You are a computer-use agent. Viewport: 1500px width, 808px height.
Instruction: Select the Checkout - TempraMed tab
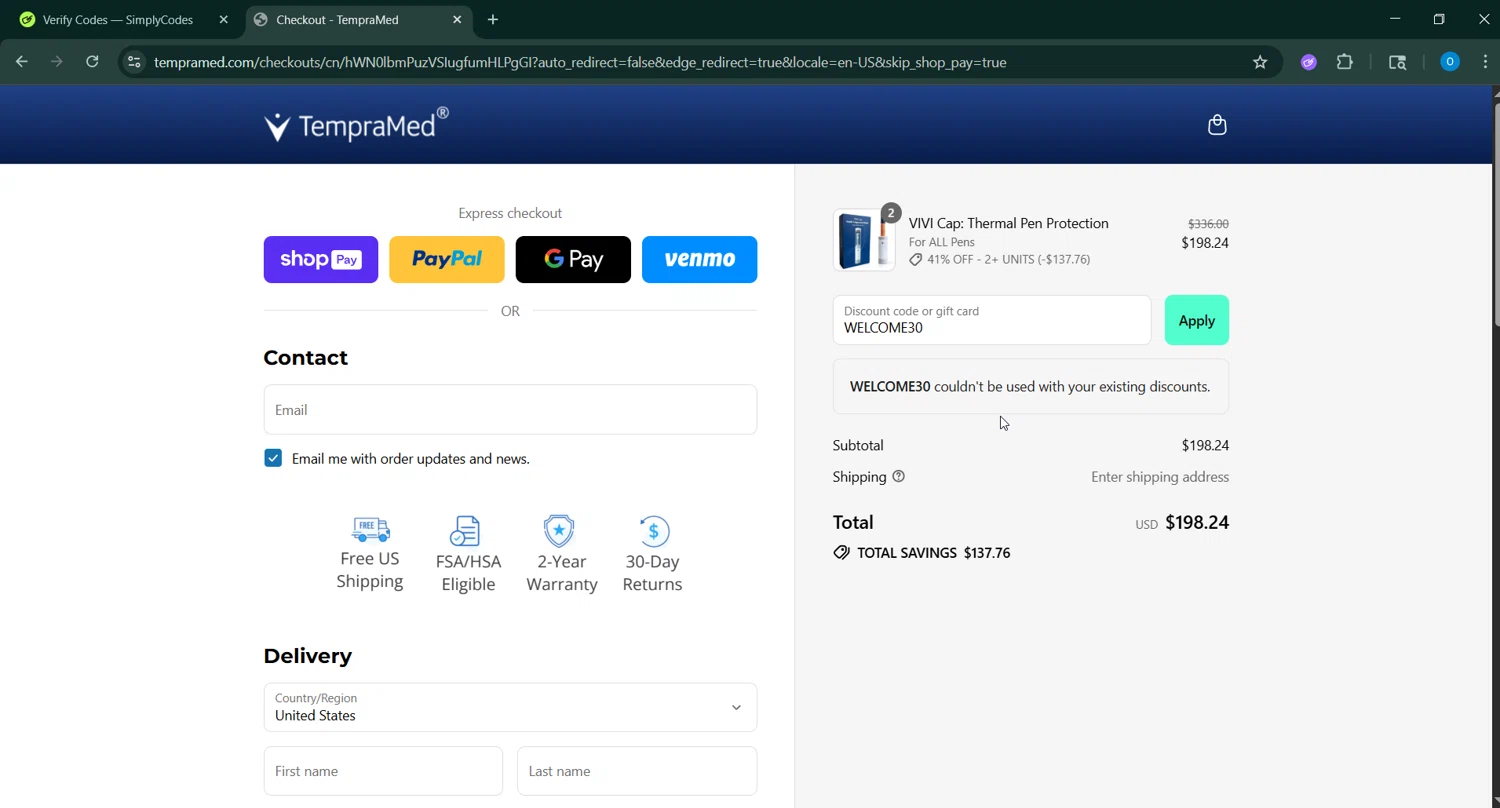[x=356, y=19]
